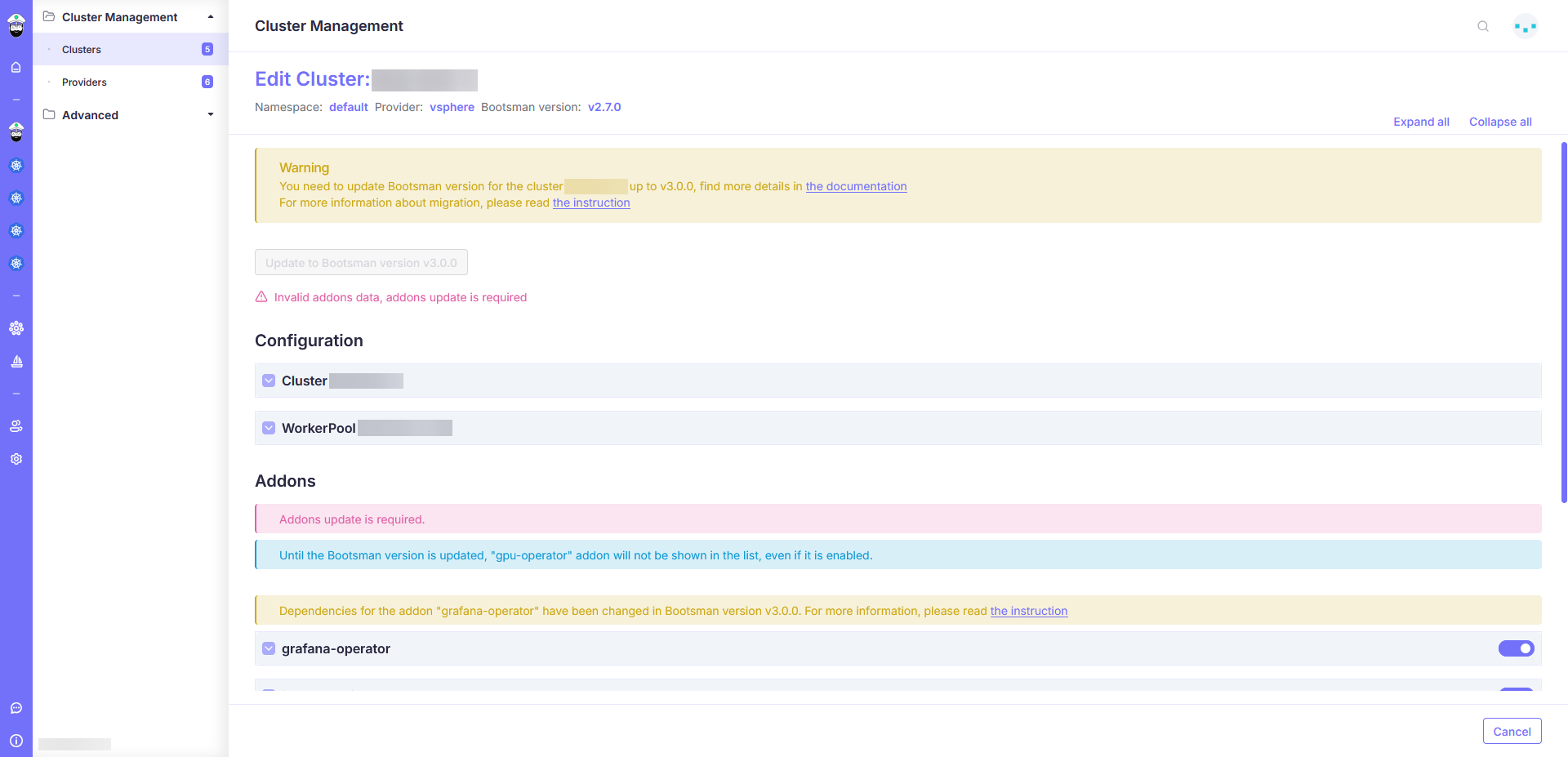
Task: Open the chat feedback icon
Action: tap(16, 708)
